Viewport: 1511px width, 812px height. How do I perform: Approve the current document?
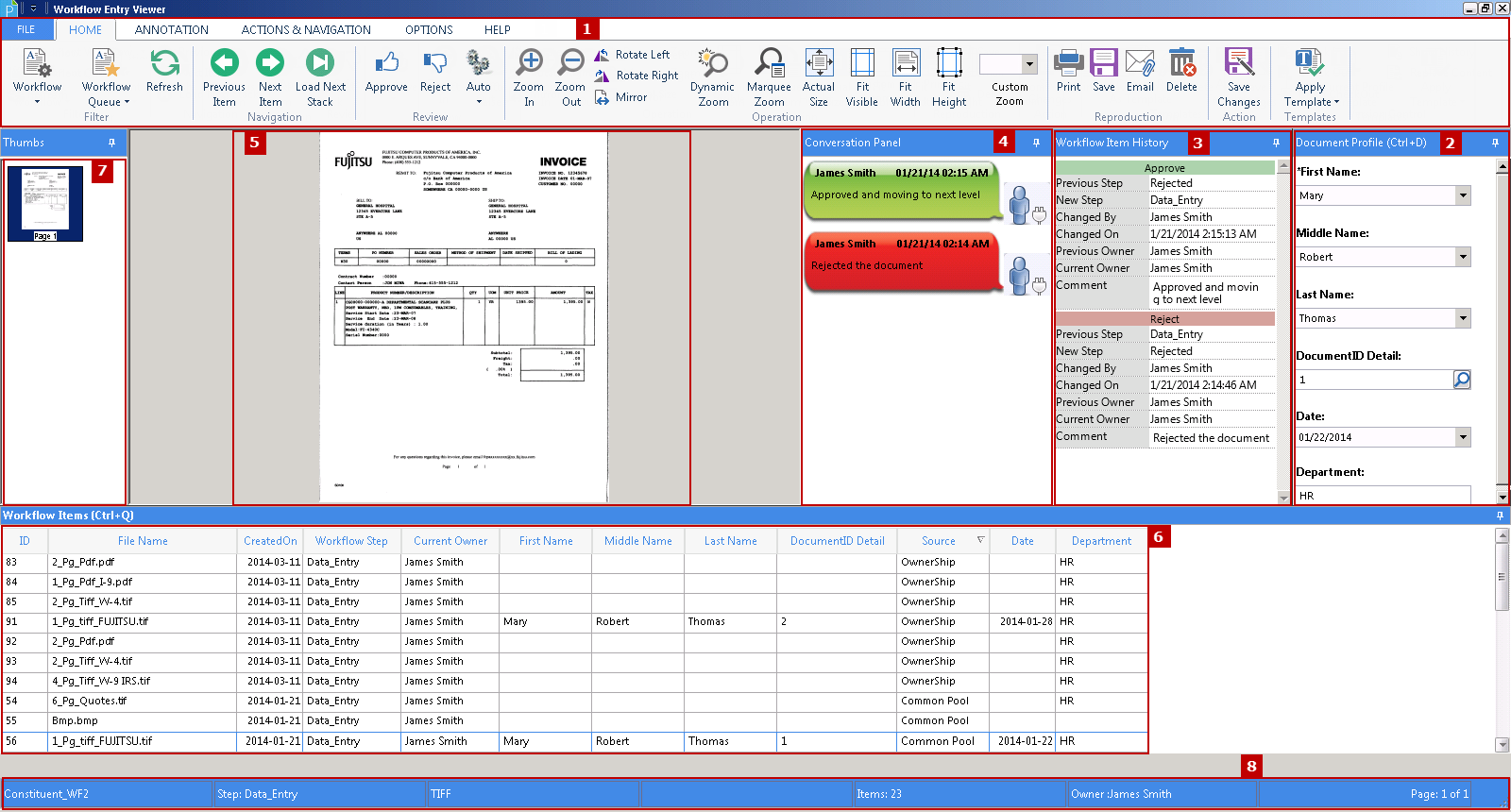(386, 71)
